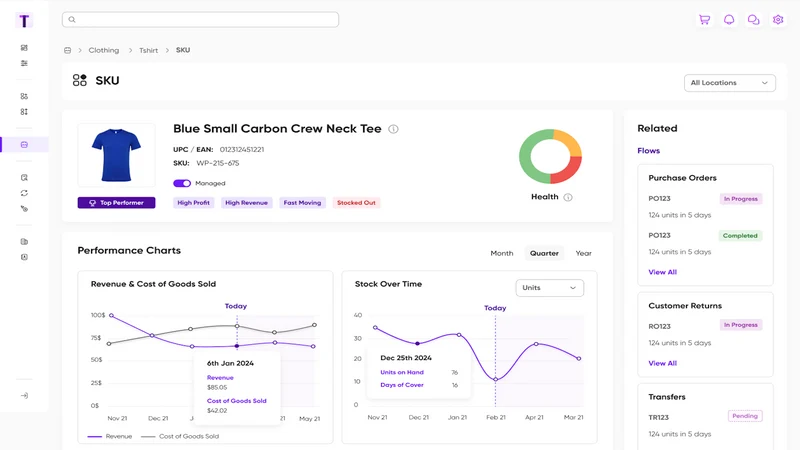The image size is (800, 450).
Task: Click the In Progress badge for RO123
Action: 741,325
